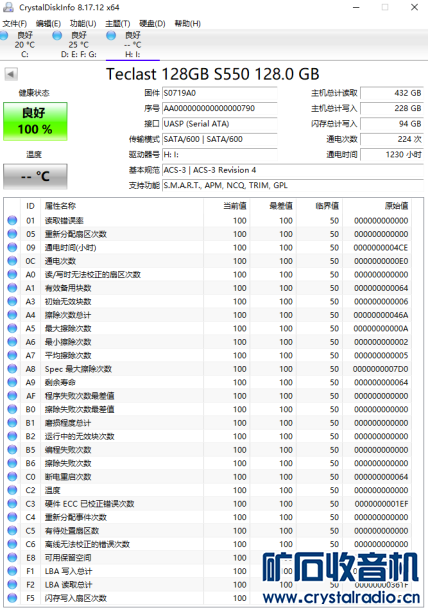Click the status circle icon for attribute C0
The image size is (428, 610).
coord(12,477)
